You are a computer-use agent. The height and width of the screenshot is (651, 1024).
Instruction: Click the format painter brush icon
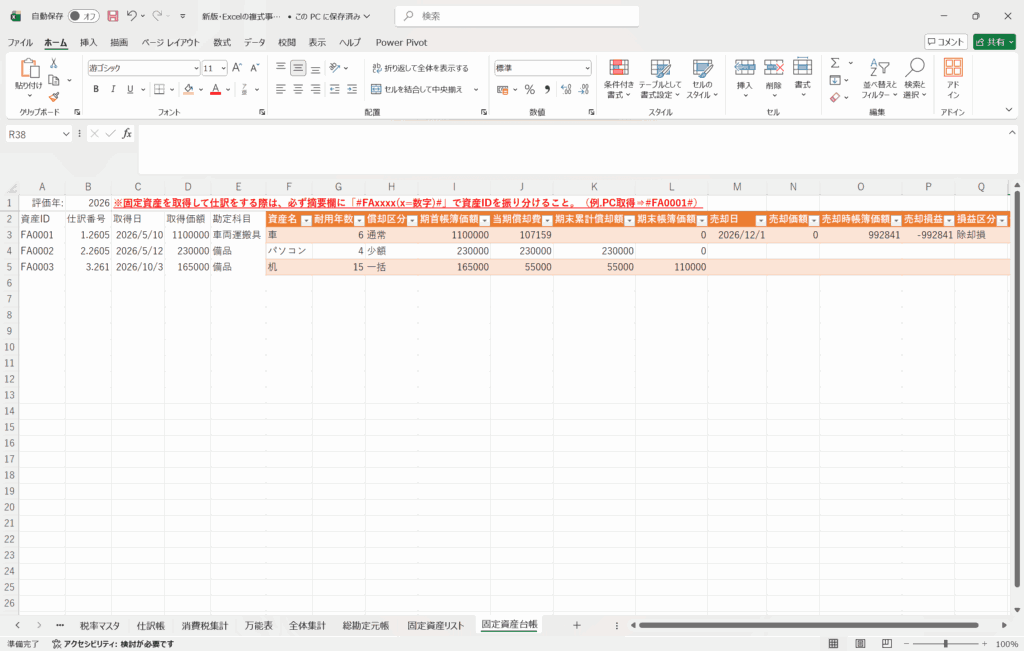pyautogui.click(x=54, y=96)
